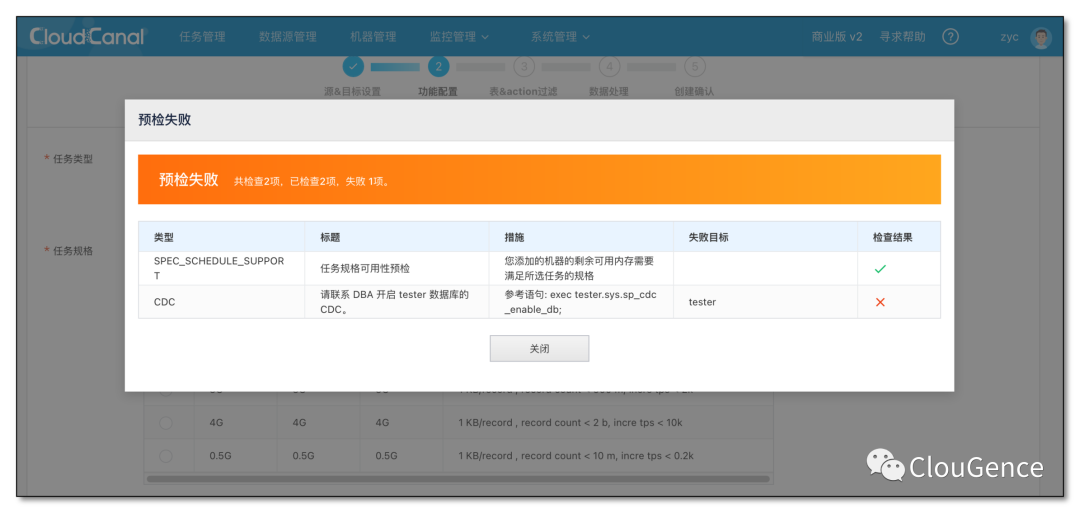Click 表&action过滤 step label

pos(523,91)
